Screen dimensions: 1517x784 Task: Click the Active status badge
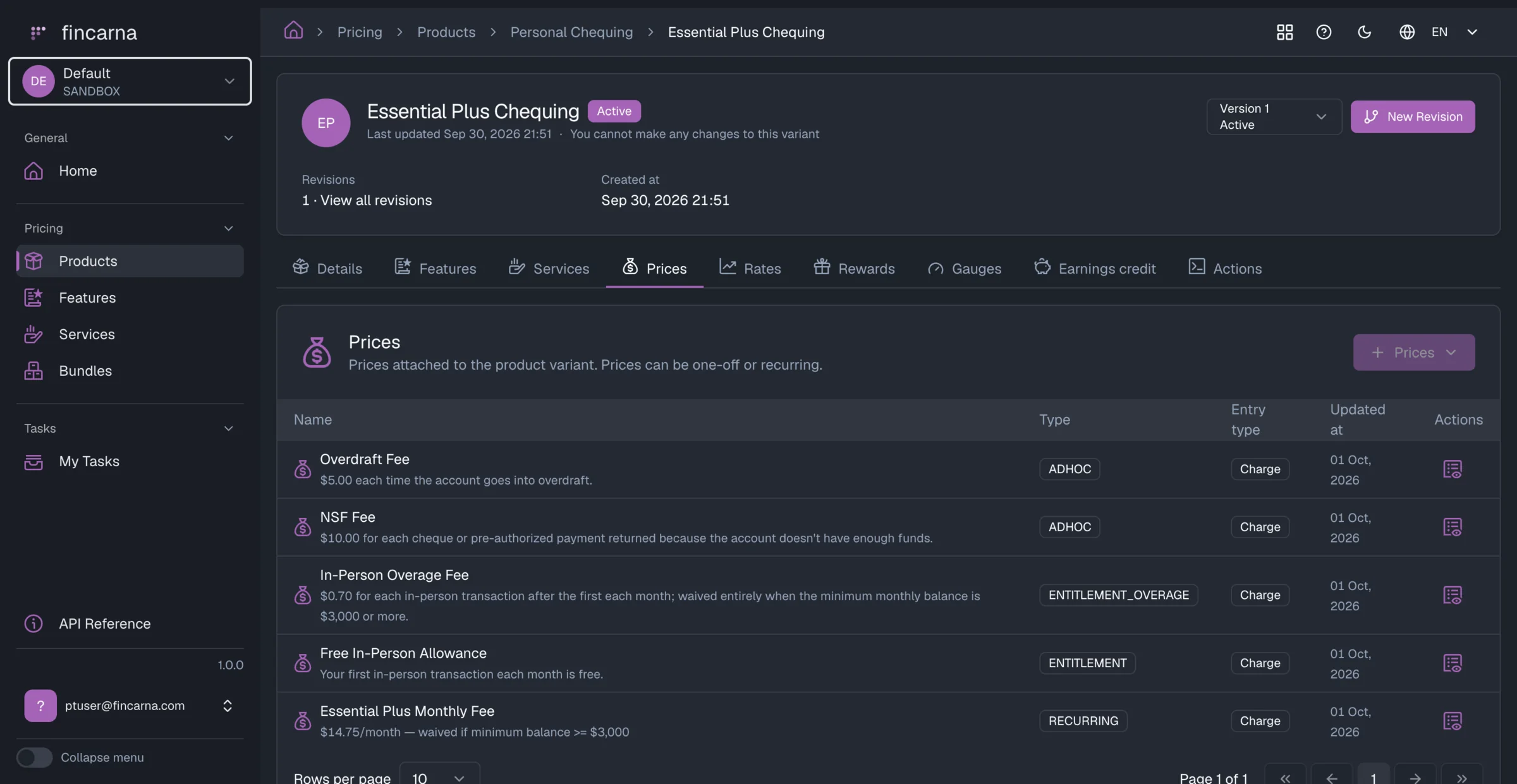pyautogui.click(x=614, y=111)
